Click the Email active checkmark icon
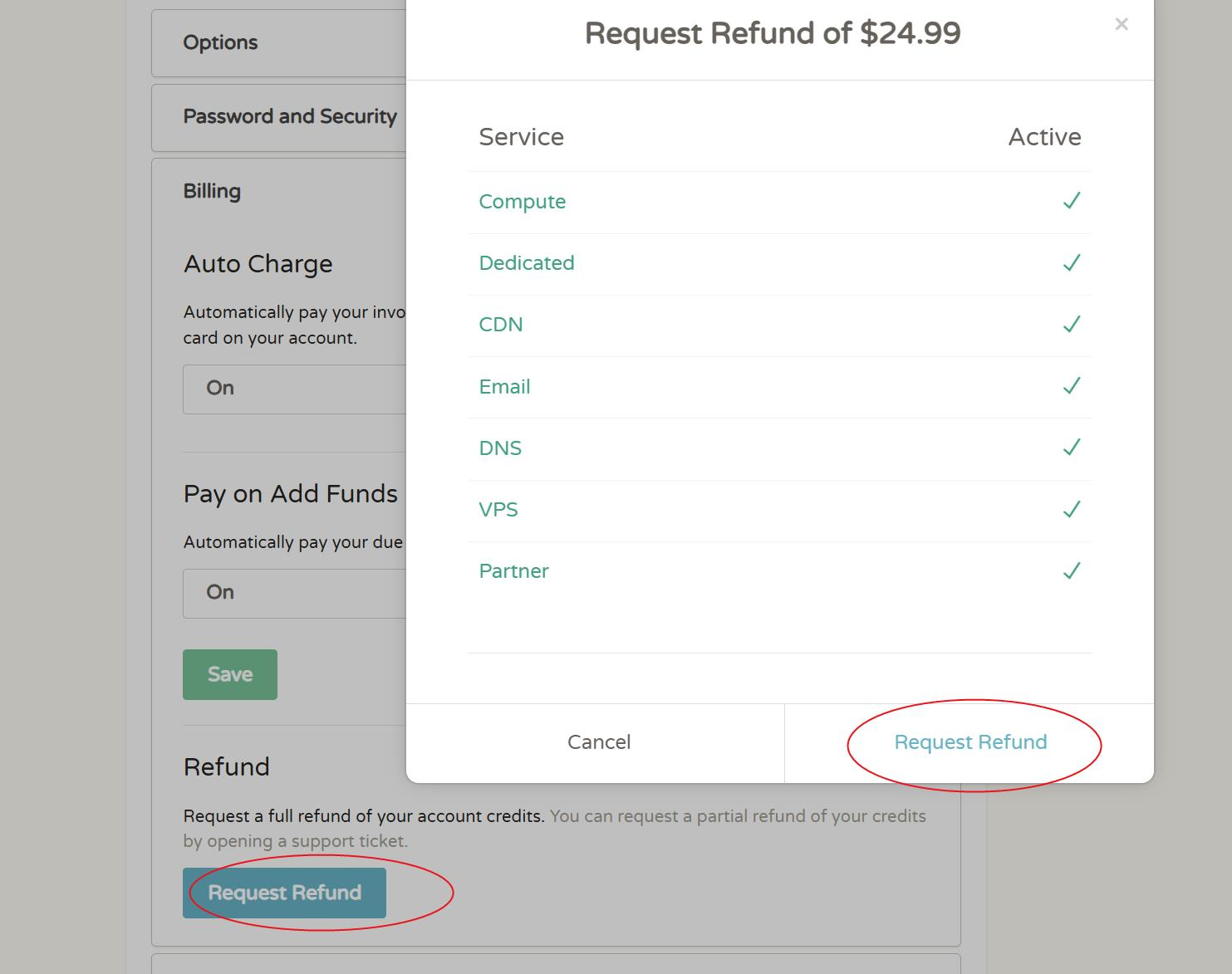 click(1072, 385)
